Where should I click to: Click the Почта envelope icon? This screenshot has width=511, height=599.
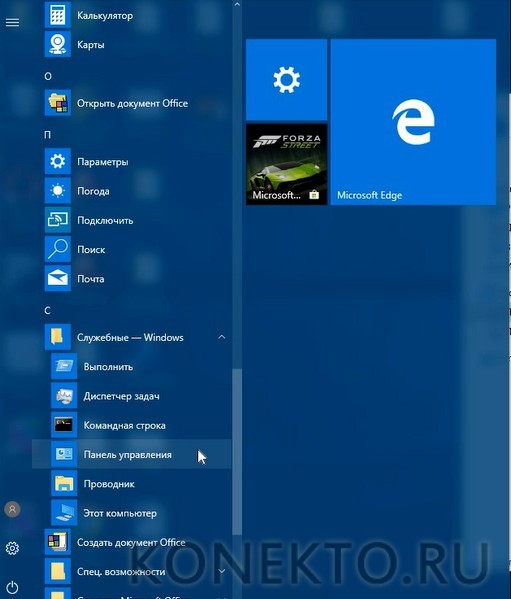click(58, 278)
